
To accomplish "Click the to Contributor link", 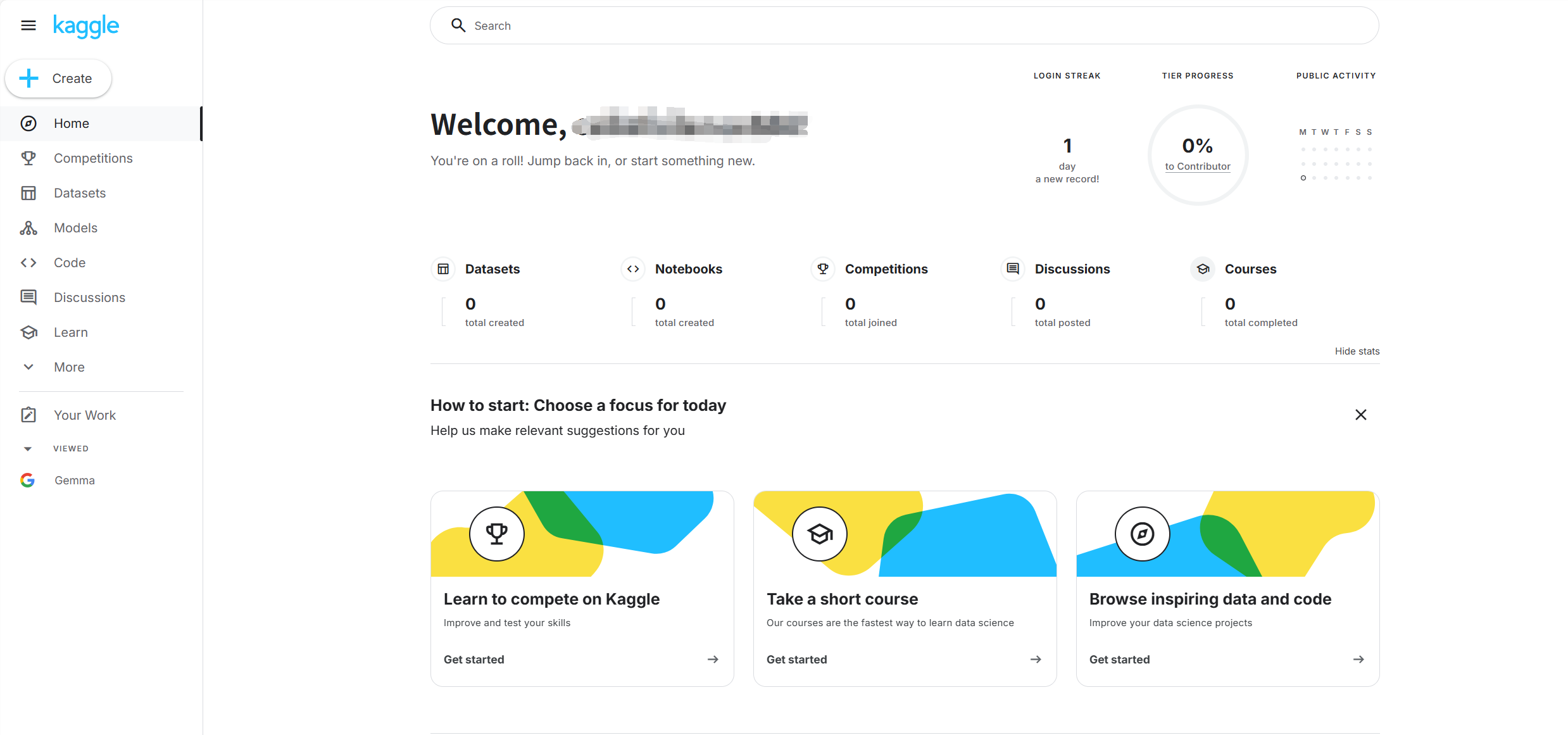I will click(x=1197, y=166).
